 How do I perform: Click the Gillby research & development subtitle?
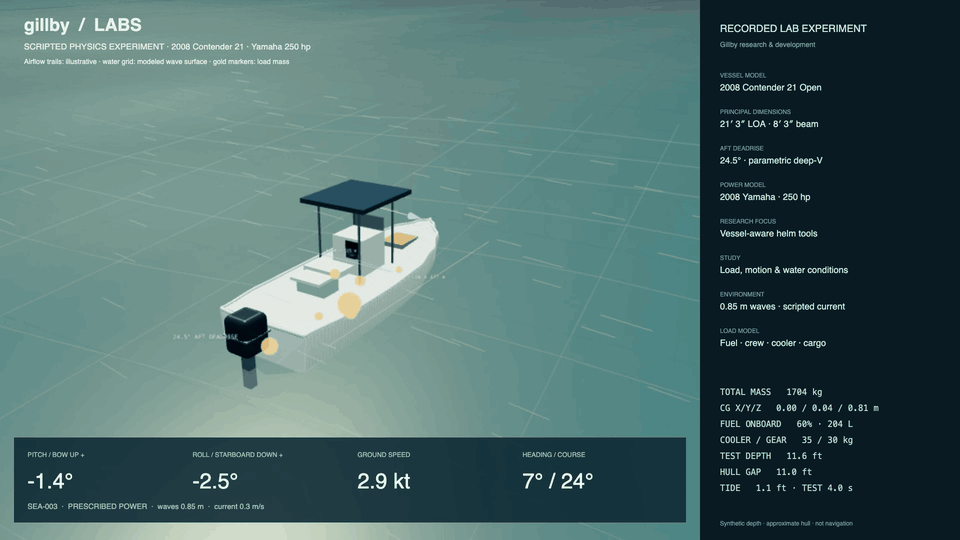point(767,45)
